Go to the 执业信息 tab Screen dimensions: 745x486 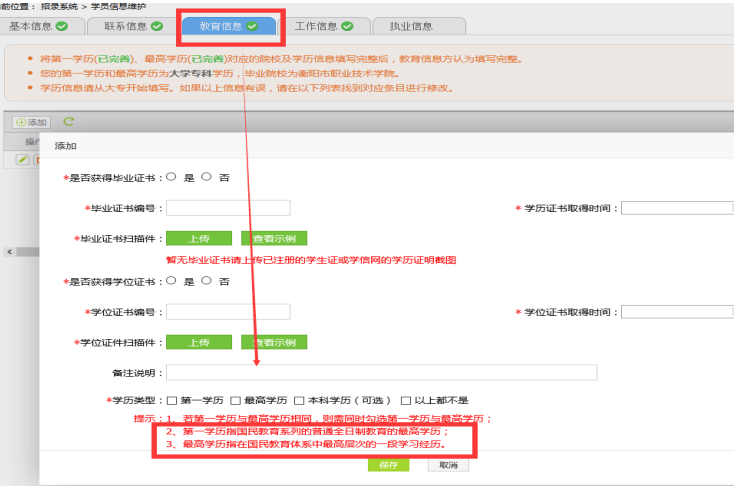(x=409, y=26)
